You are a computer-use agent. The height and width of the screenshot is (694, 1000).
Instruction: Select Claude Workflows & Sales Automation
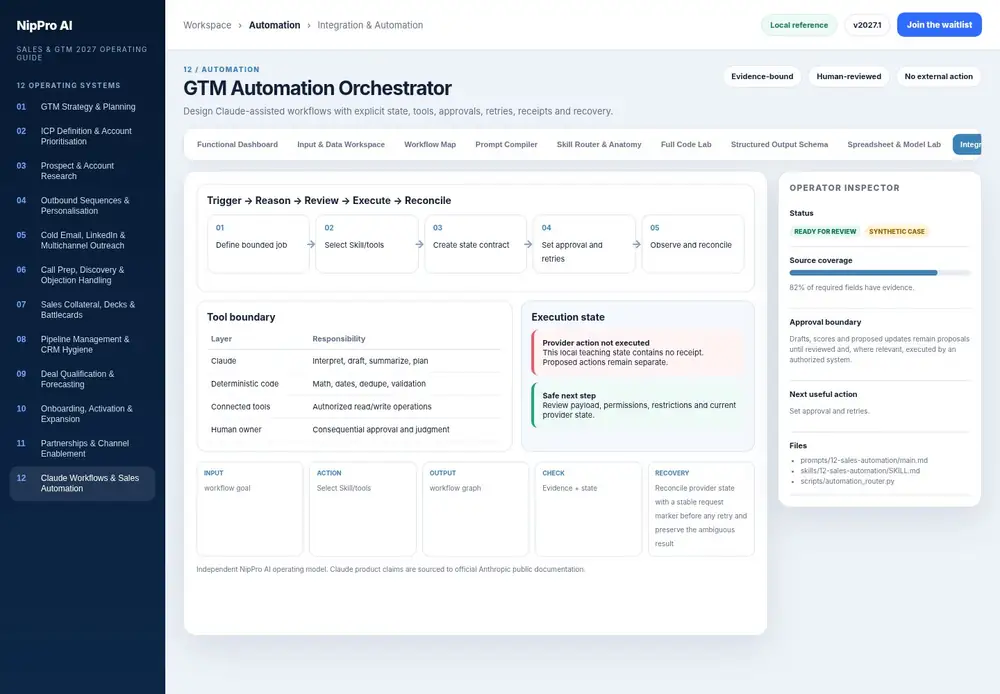click(82, 484)
